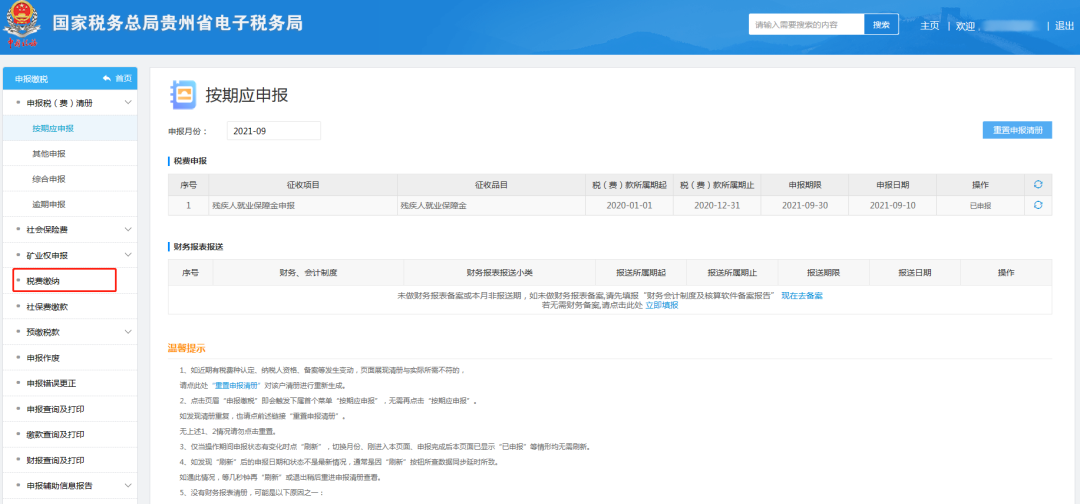
Task: Click the 首页 back arrow icon
Action: [x=106, y=78]
